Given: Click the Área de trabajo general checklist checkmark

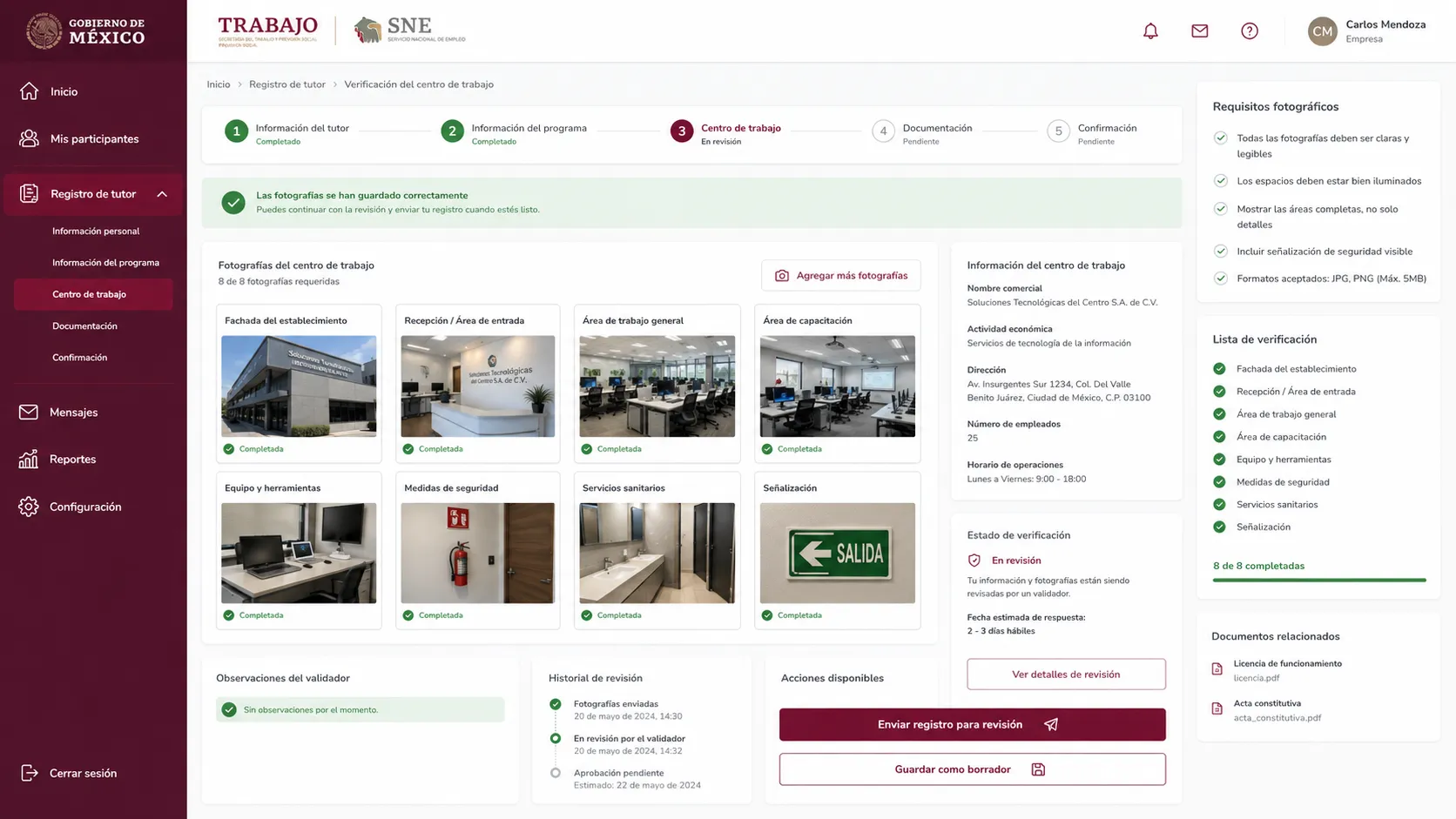Looking at the screenshot, I should click(1219, 414).
